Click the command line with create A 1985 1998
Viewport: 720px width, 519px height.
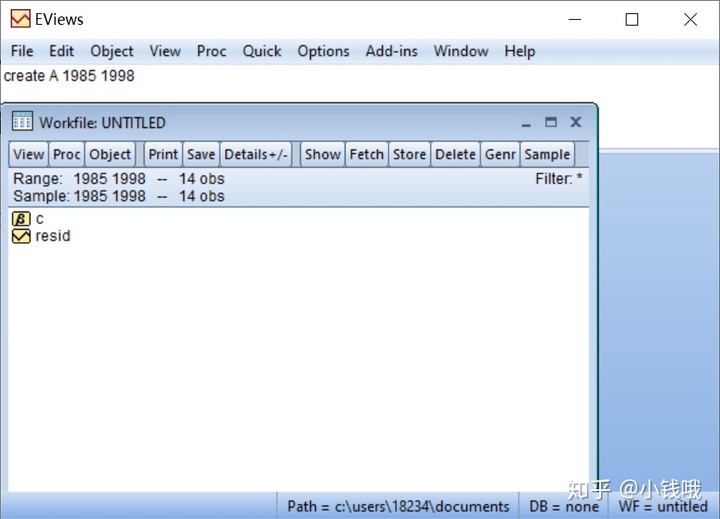pyautogui.click(x=69, y=76)
